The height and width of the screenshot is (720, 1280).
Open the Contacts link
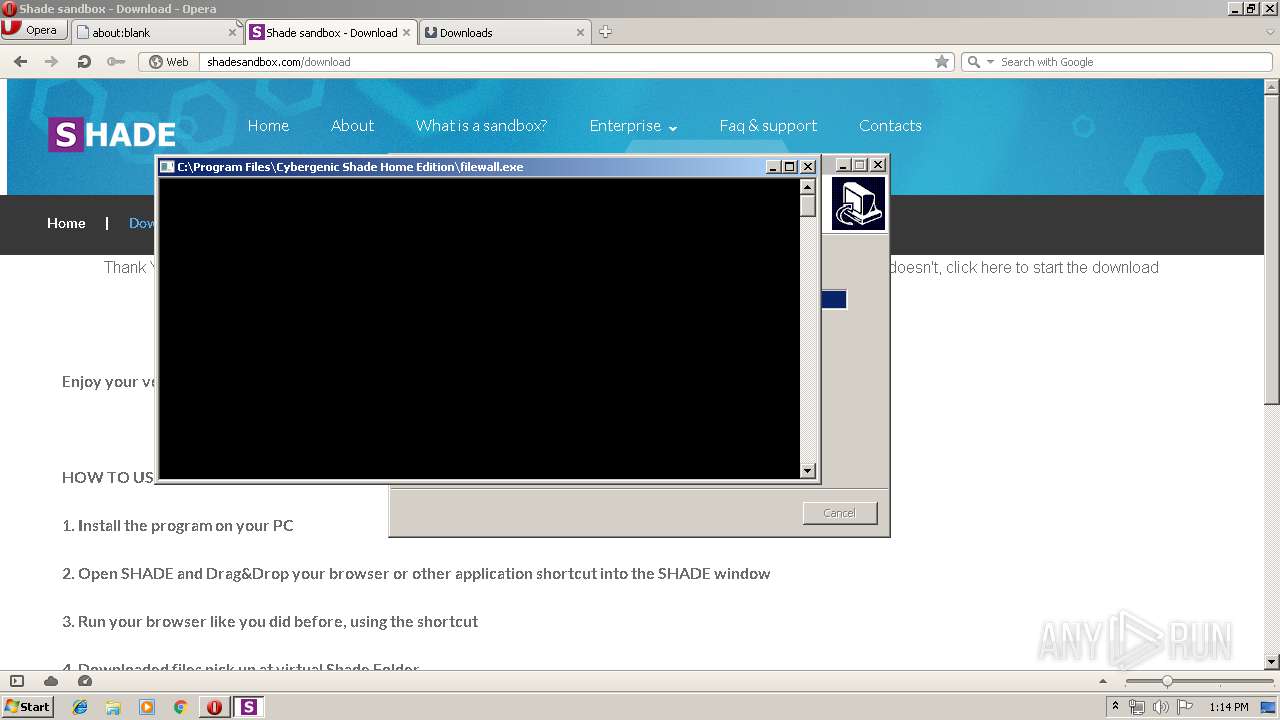click(890, 125)
